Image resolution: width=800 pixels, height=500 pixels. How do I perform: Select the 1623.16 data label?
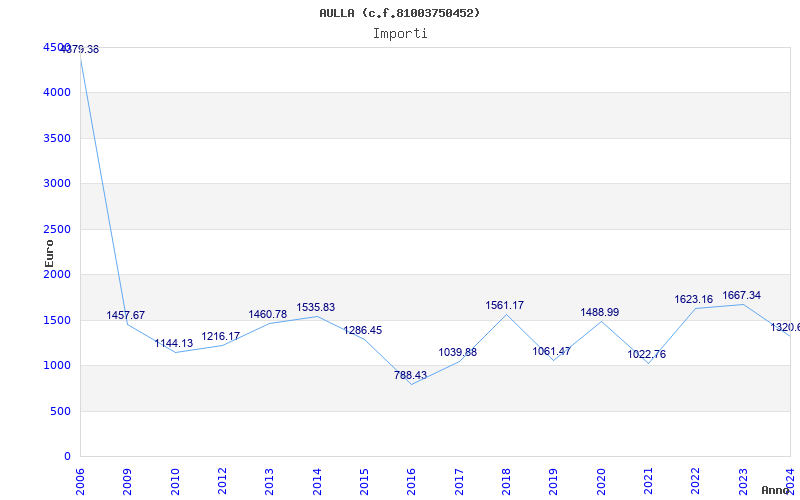coord(694,299)
